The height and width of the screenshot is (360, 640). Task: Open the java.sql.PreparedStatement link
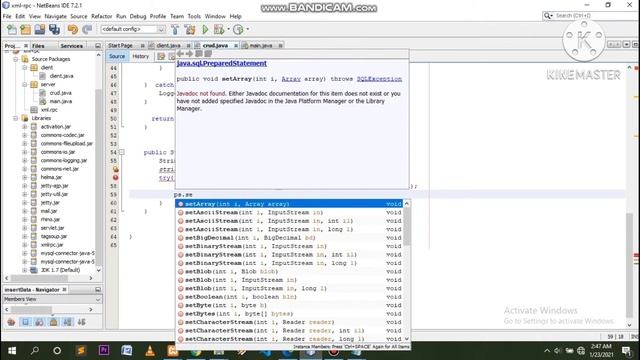click(222, 63)
